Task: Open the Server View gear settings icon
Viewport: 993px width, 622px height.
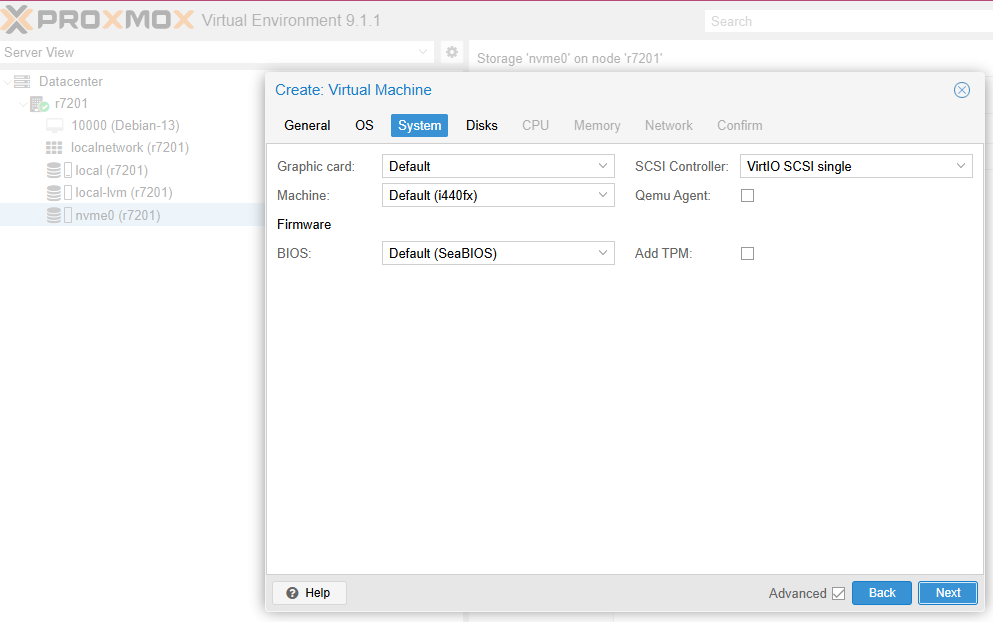Action: pos(452,52)
